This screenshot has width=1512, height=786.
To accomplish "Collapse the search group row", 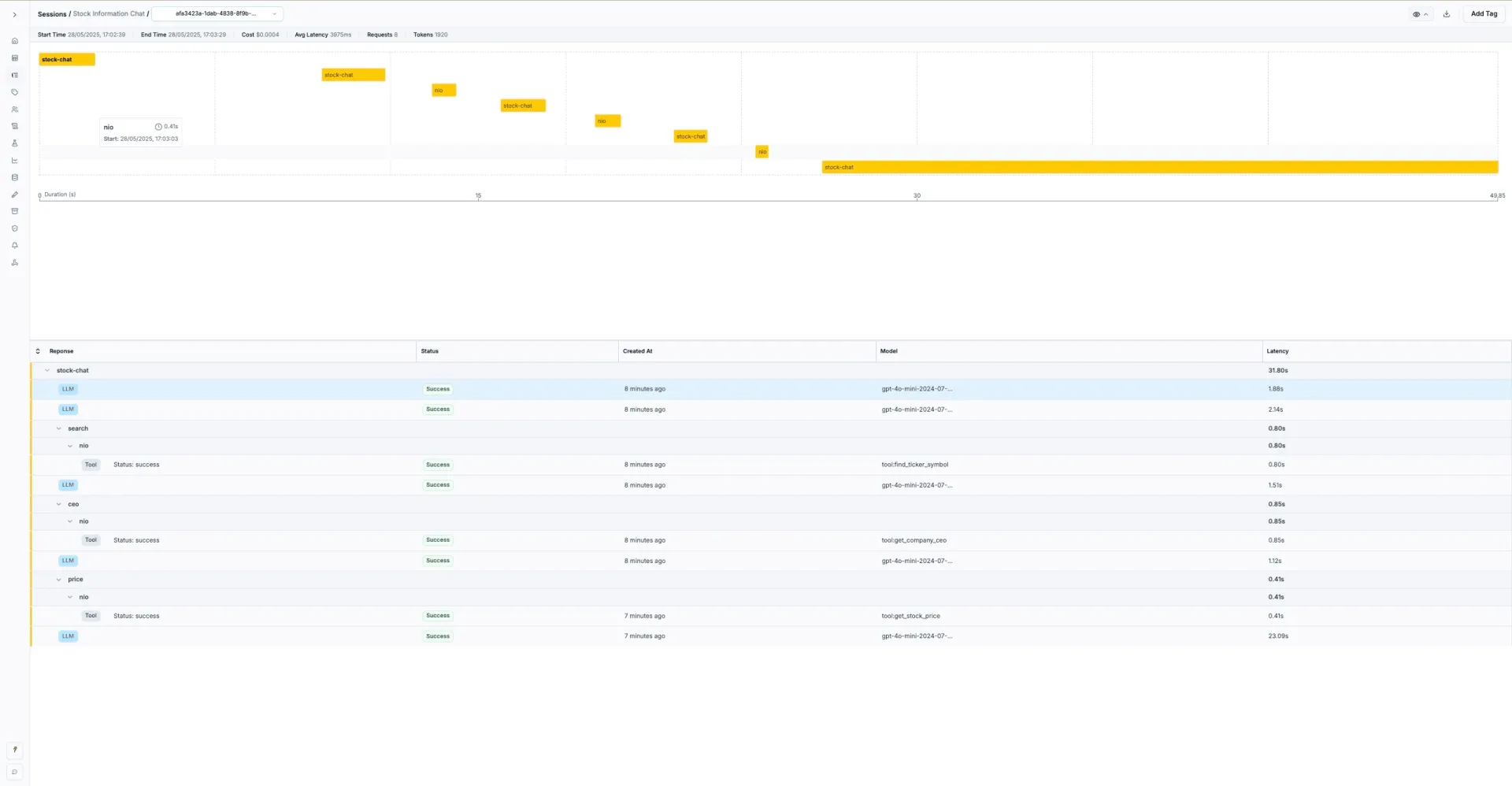I will point(58,428).
